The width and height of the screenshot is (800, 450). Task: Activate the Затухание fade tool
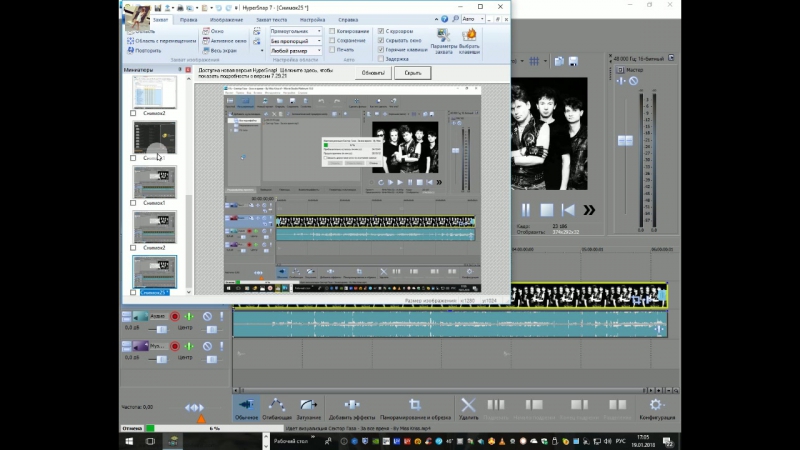[308, 405]
